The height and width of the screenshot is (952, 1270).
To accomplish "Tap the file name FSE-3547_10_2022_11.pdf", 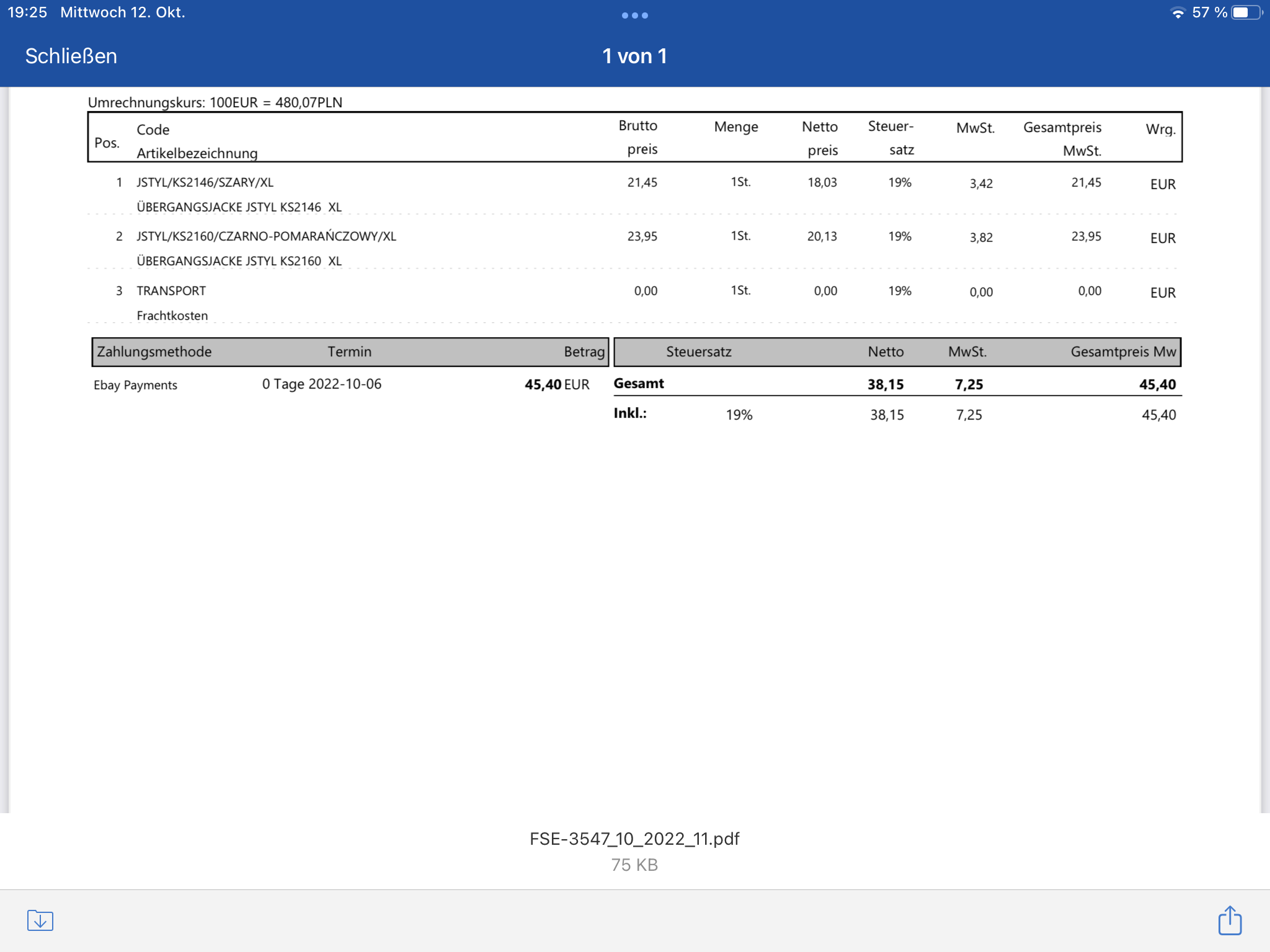I will click(x=634, y=839).
